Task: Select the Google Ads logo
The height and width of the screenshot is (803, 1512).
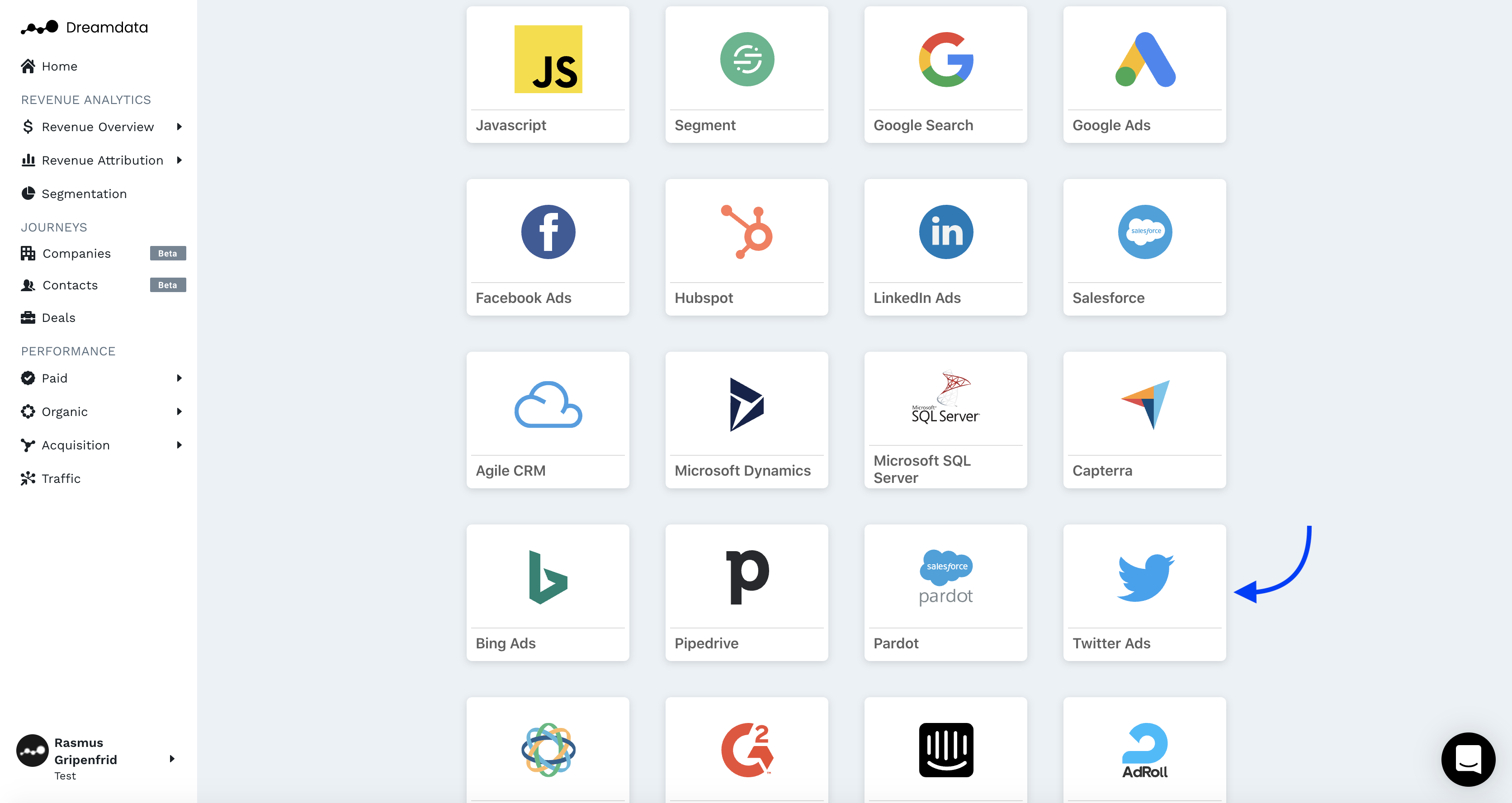Action: pos(1145,59)
